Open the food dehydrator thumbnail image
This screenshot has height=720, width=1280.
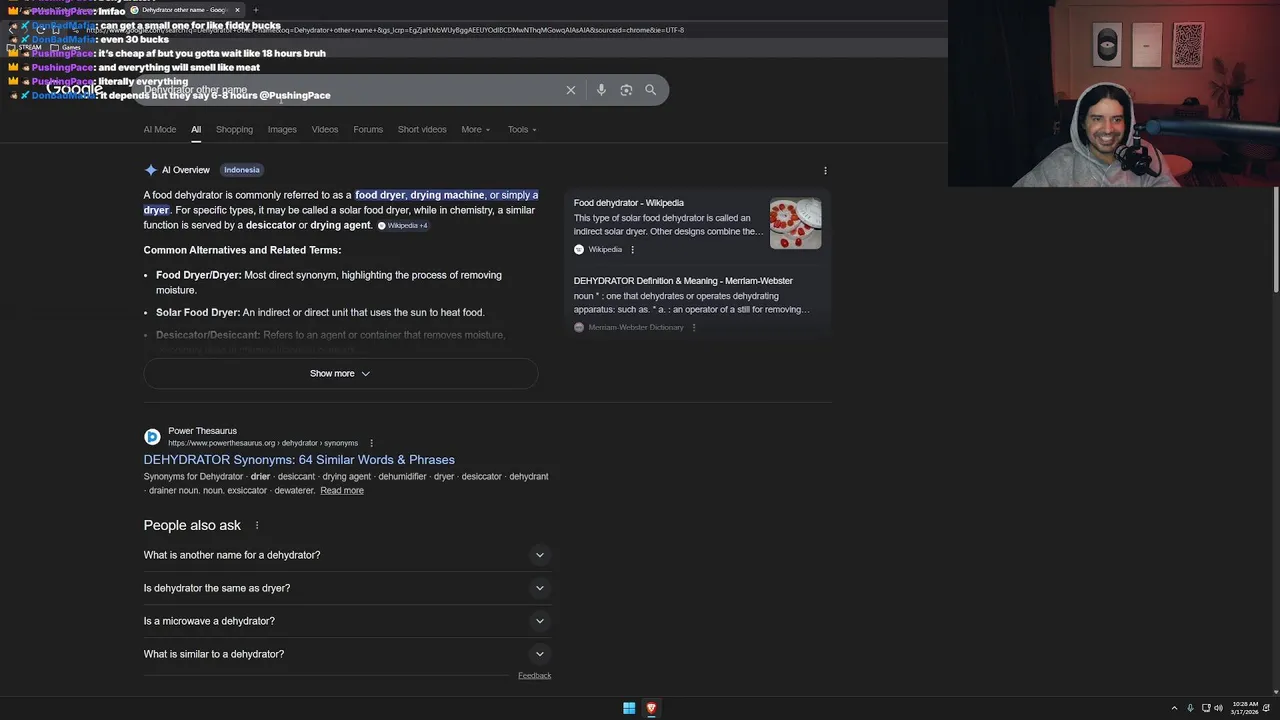796,224
